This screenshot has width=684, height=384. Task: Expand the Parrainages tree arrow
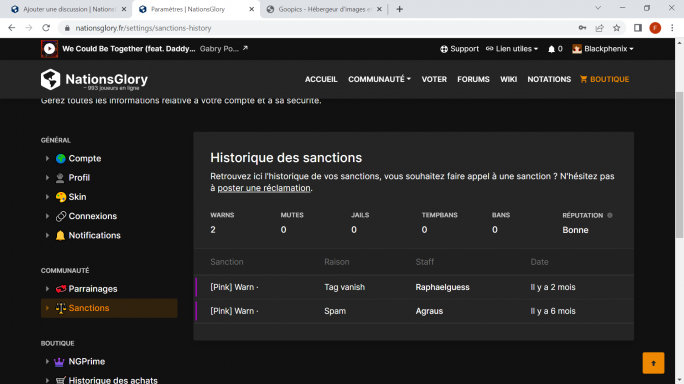click(47, 289)
